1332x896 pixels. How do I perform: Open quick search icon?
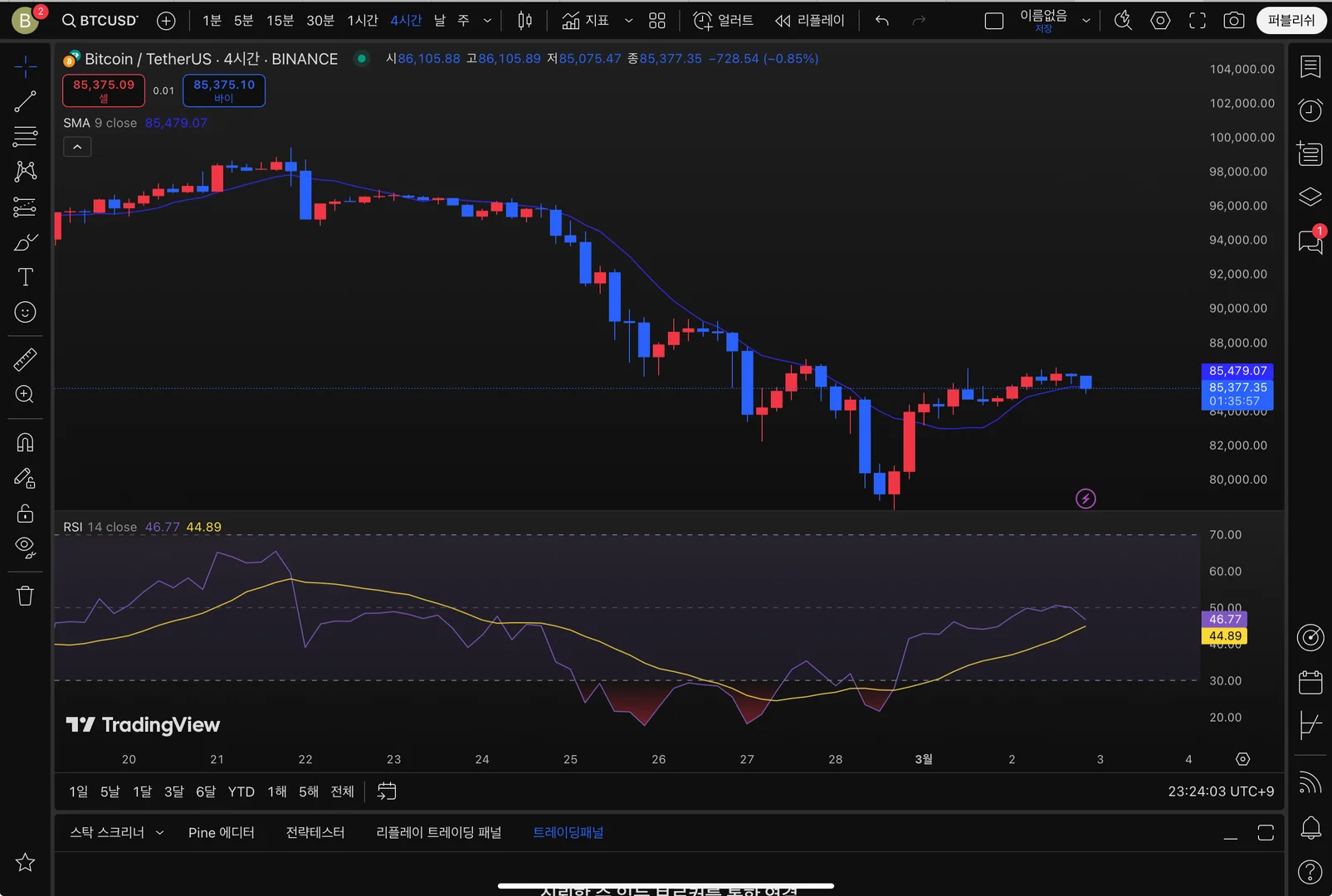pyautogui.click(x=1123, y=21)
